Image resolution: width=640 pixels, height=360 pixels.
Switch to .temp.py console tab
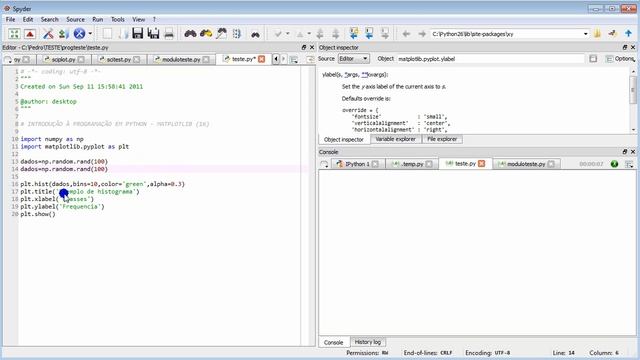(412, 164)
